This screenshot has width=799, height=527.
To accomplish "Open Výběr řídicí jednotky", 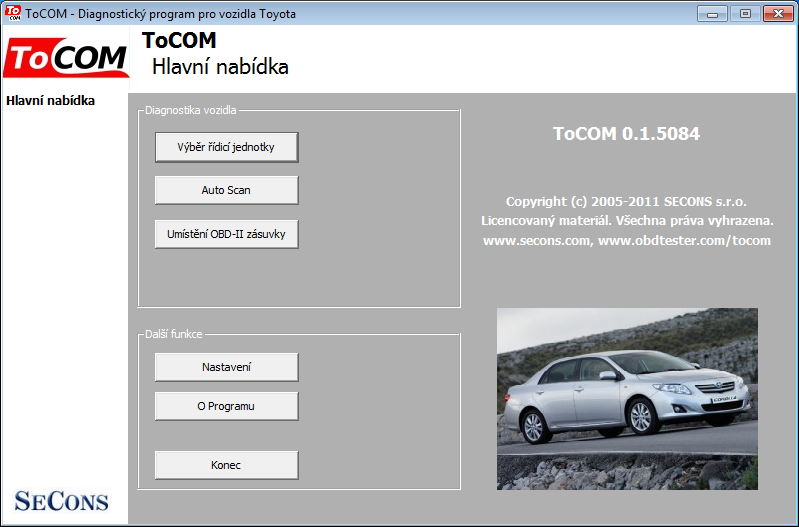I will pos(226,147).
